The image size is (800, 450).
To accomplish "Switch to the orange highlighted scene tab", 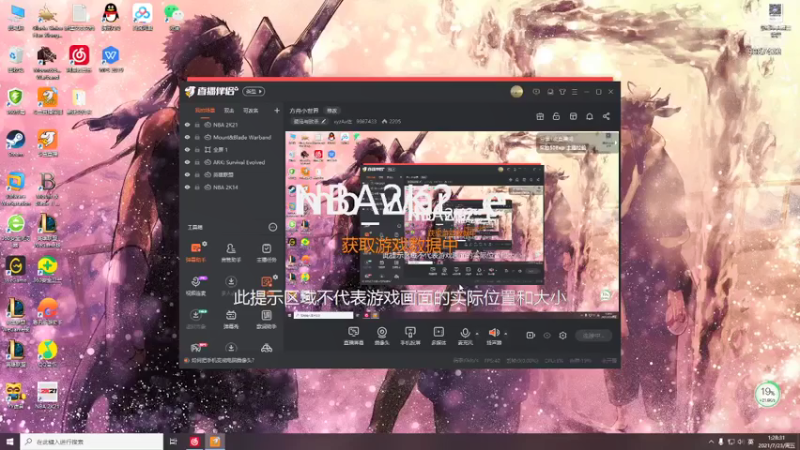I will [x=205, y=110].
